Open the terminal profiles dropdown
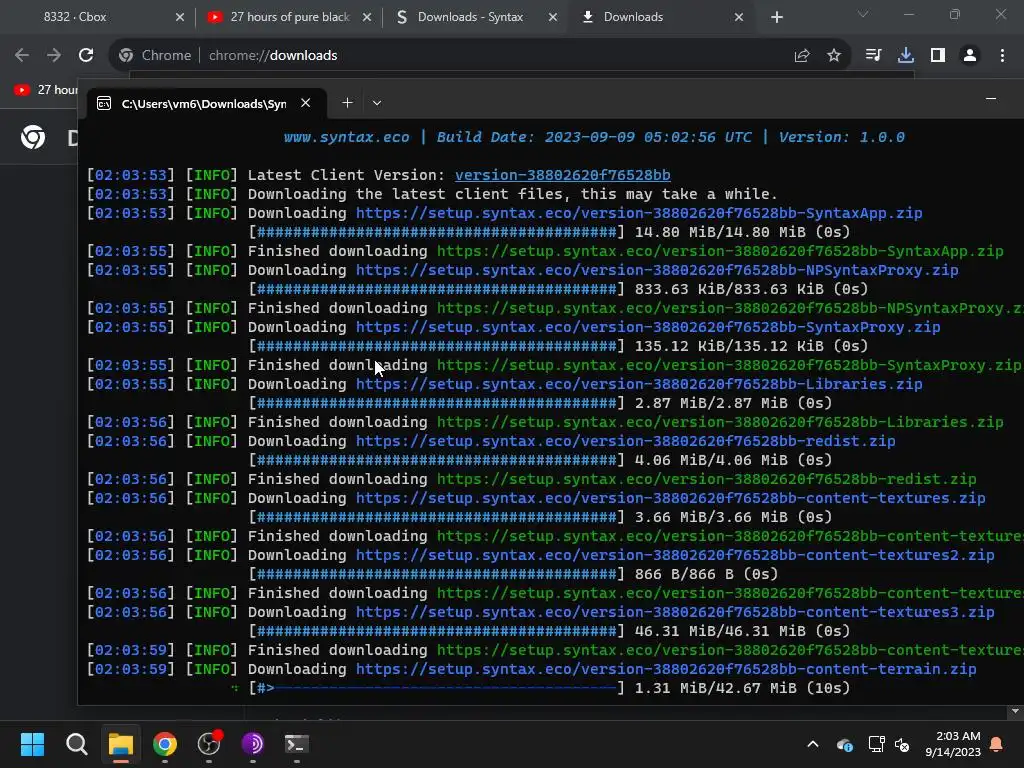Image resolution: width=1024 pixels, height=768 pixels. pos(377,103)
